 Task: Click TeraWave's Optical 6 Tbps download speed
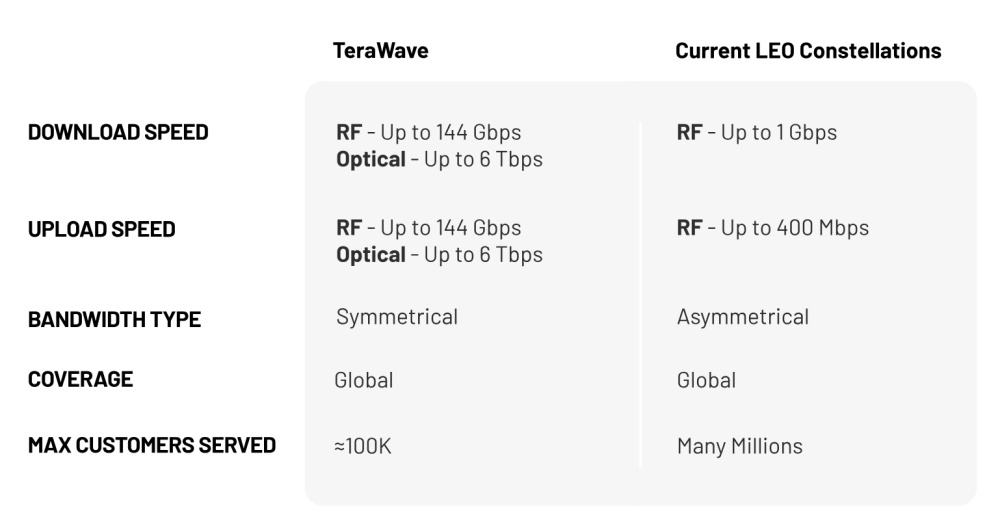[x=439, y=159]
